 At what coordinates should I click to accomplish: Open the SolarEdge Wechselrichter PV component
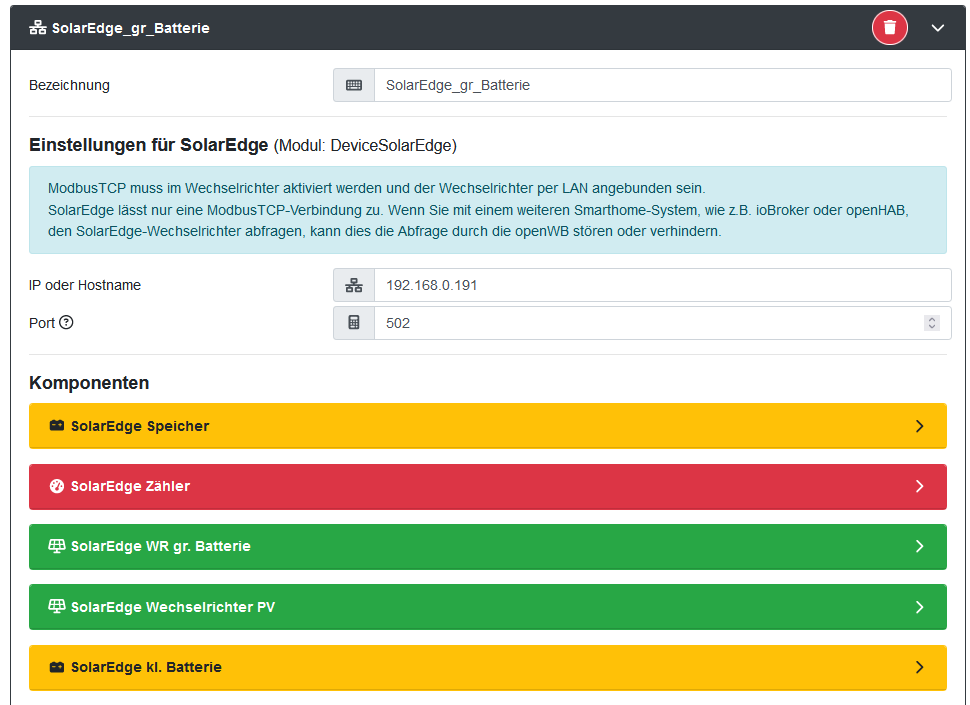pyautogui.click(x=487, y=607)
